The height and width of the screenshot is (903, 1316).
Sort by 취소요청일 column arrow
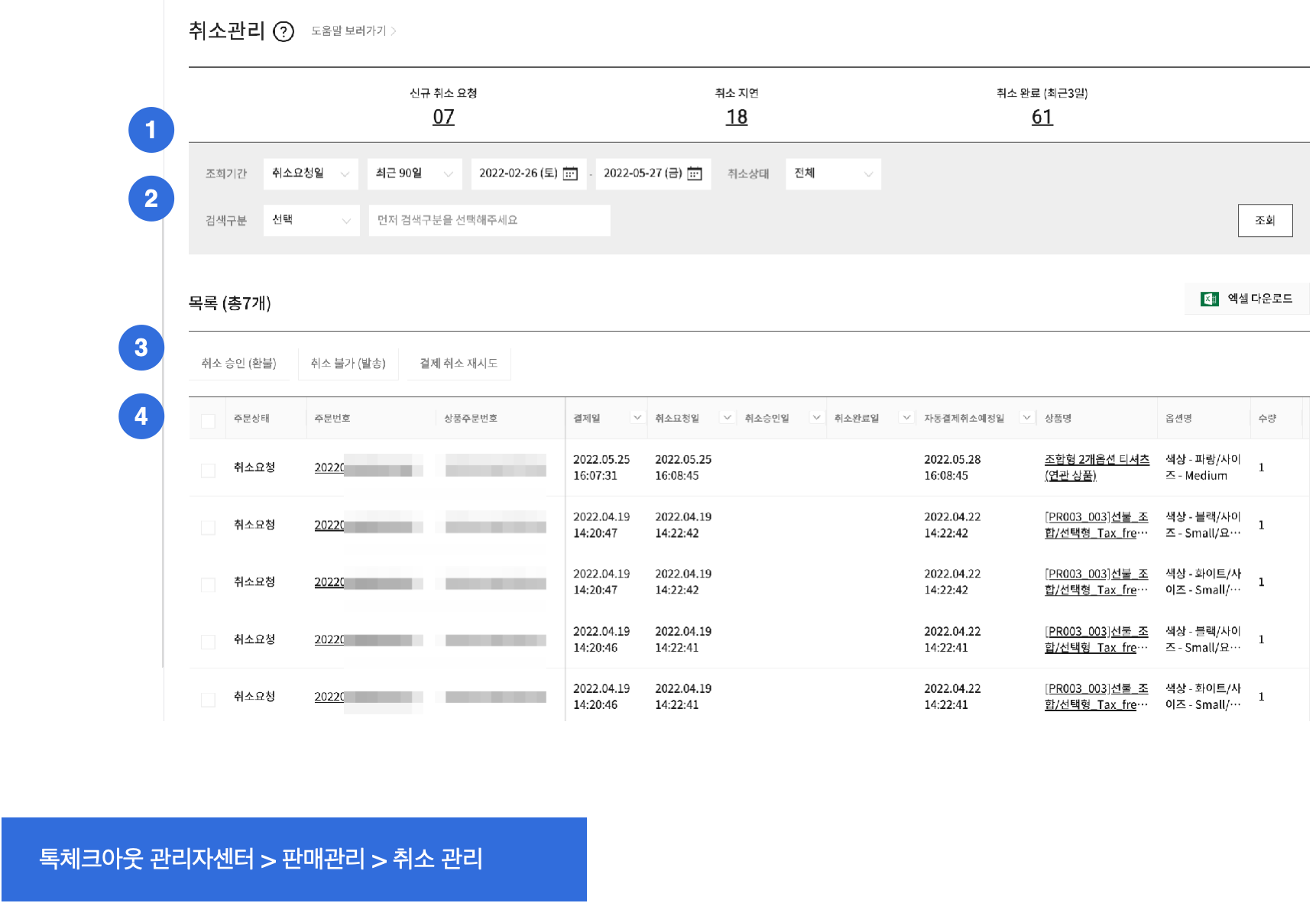tap(727, 418)
